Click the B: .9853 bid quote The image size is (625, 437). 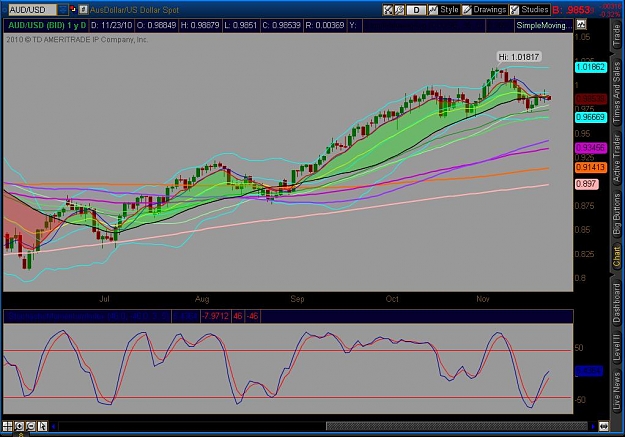pyautogui.click(x=573, y=10)
